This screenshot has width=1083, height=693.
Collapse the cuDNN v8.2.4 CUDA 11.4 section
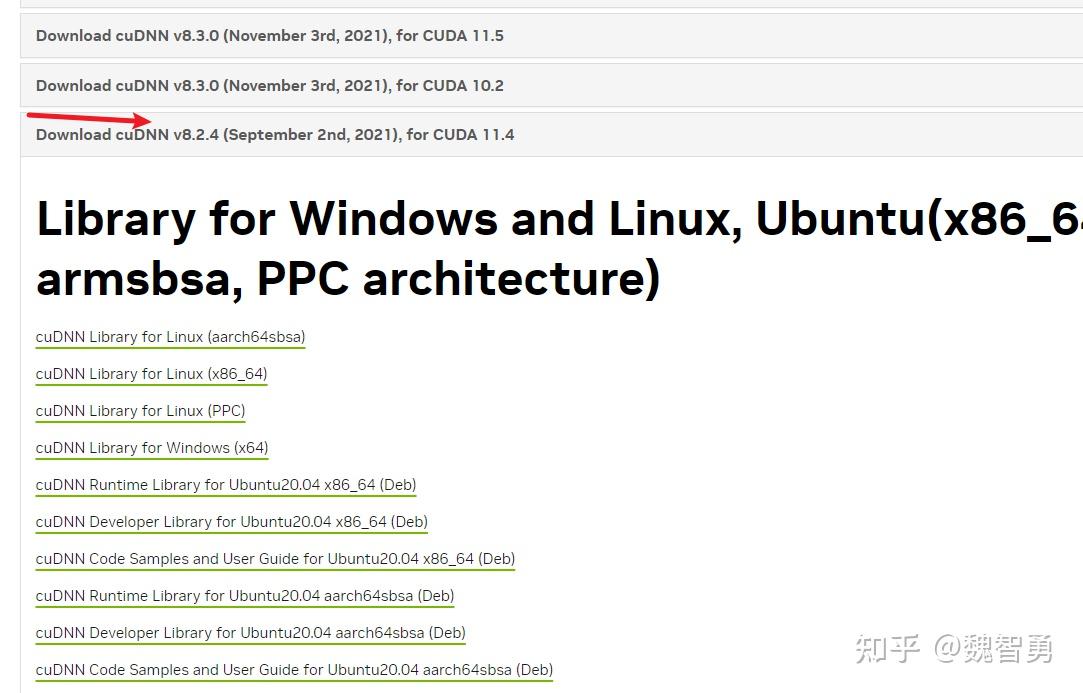pyautogui.click(x=275, y=134)
